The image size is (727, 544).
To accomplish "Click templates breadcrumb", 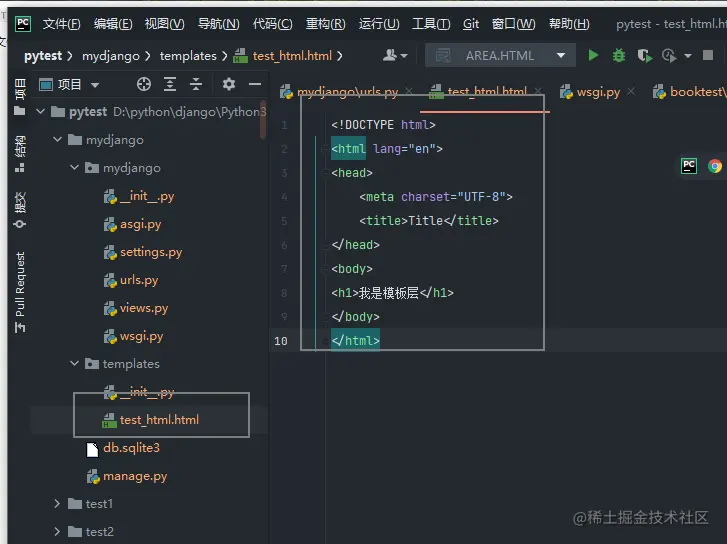I will pos(188,56).
